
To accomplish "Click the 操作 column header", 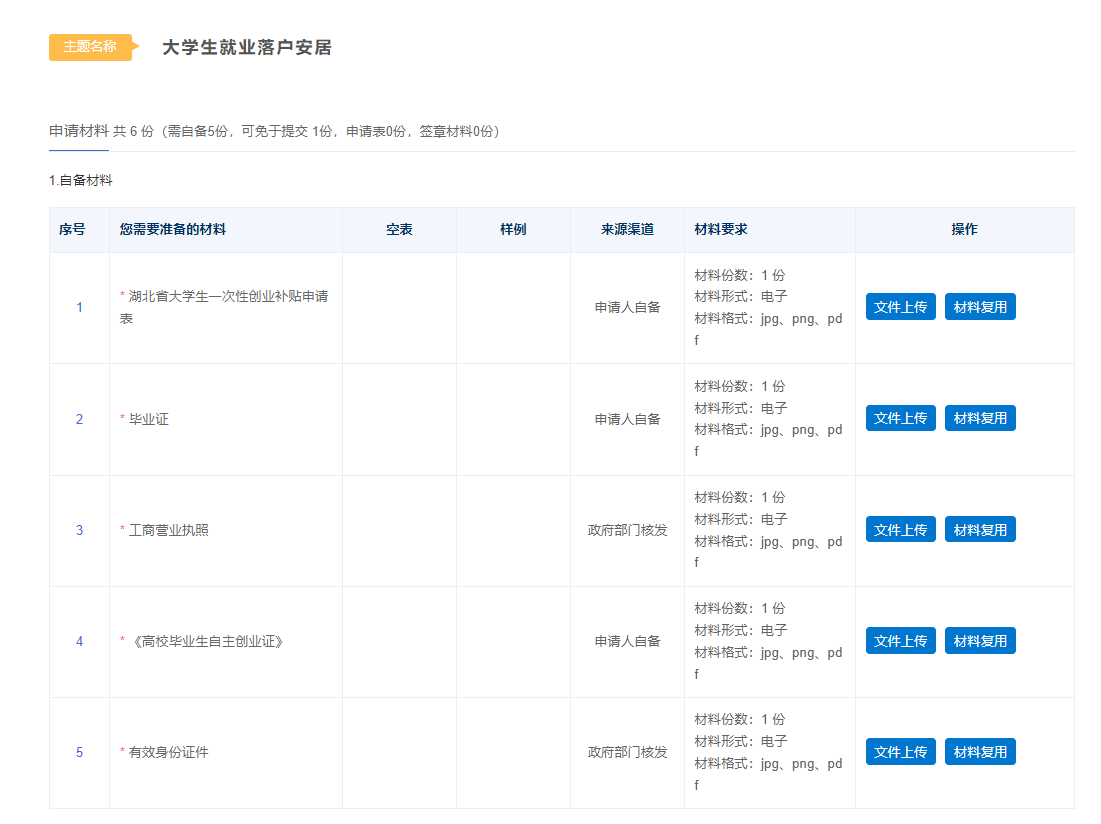I will [964, 229].
